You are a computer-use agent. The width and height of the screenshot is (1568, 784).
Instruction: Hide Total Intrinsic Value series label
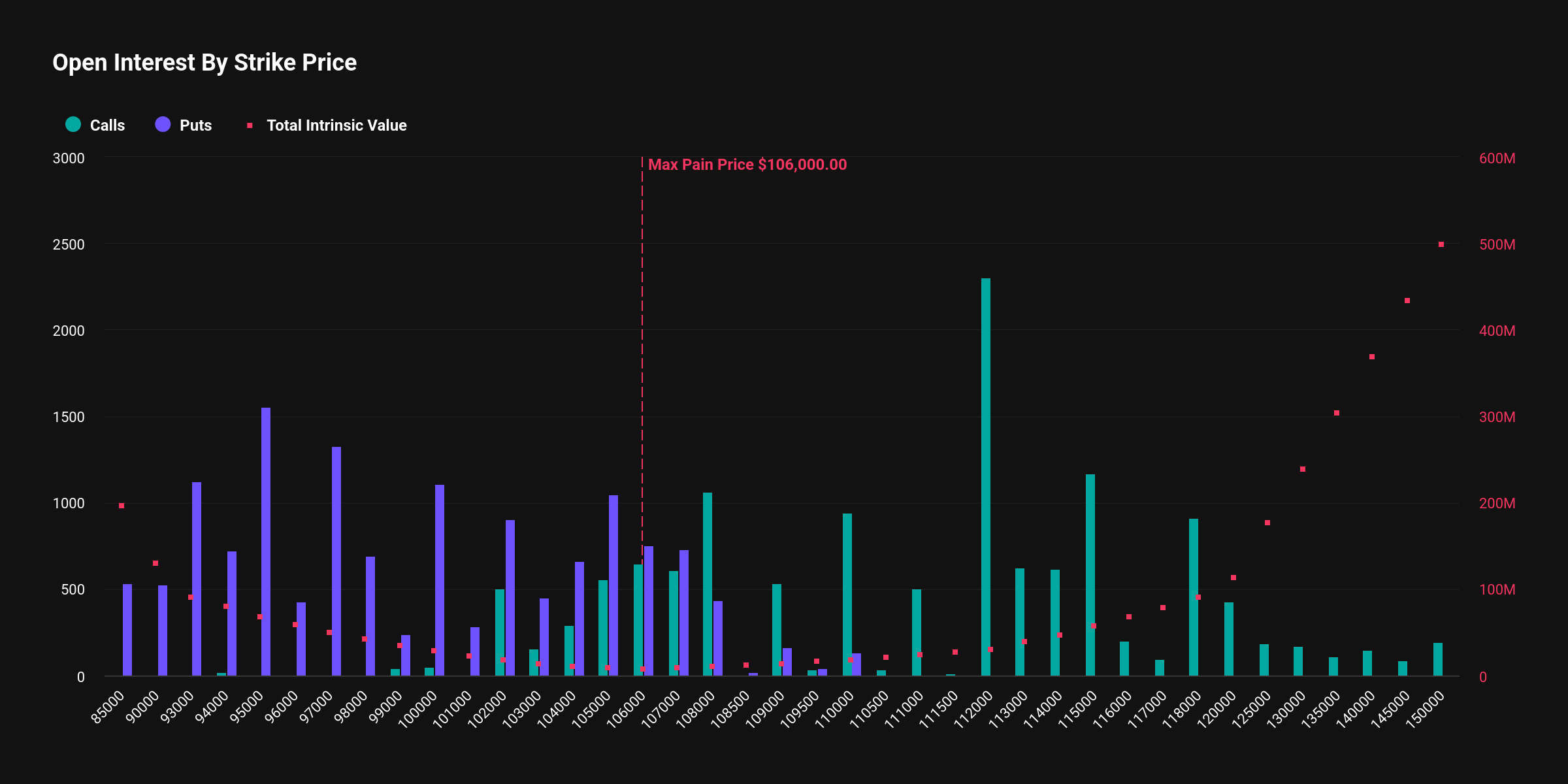click(336, 125)
